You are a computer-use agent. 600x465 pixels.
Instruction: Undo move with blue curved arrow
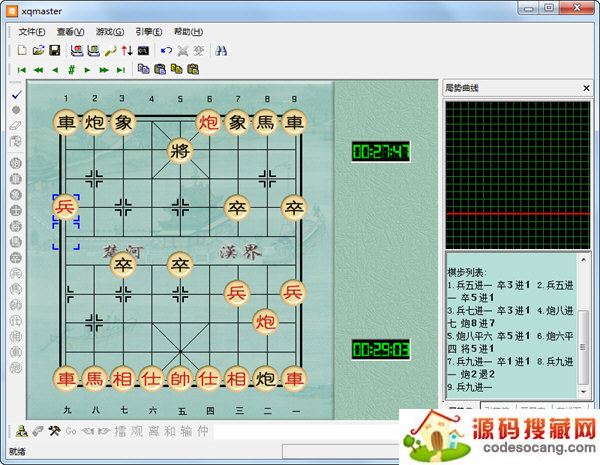[166, 51]
